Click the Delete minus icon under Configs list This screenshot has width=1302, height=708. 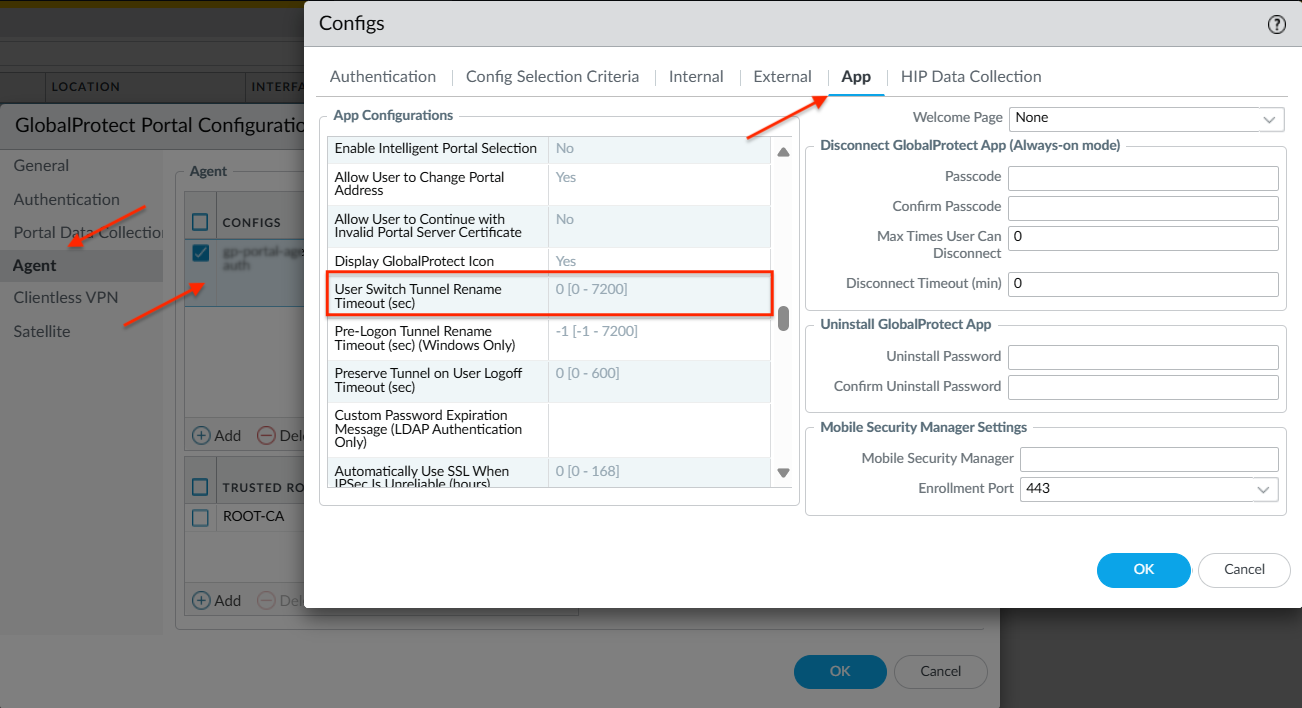coord(266,435)
